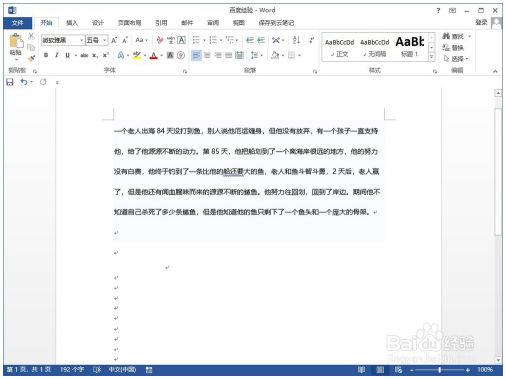Toggle strikethrough (abc) formatting
Viewport: 506px width, 379px height.
click(84, 55)
